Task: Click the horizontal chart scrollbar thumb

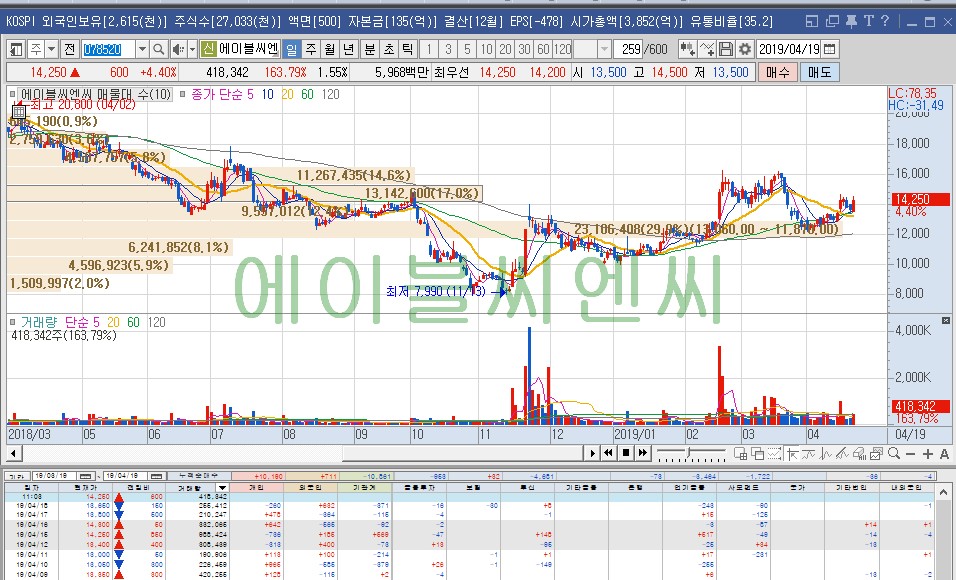Action: [x=462, y=453]
